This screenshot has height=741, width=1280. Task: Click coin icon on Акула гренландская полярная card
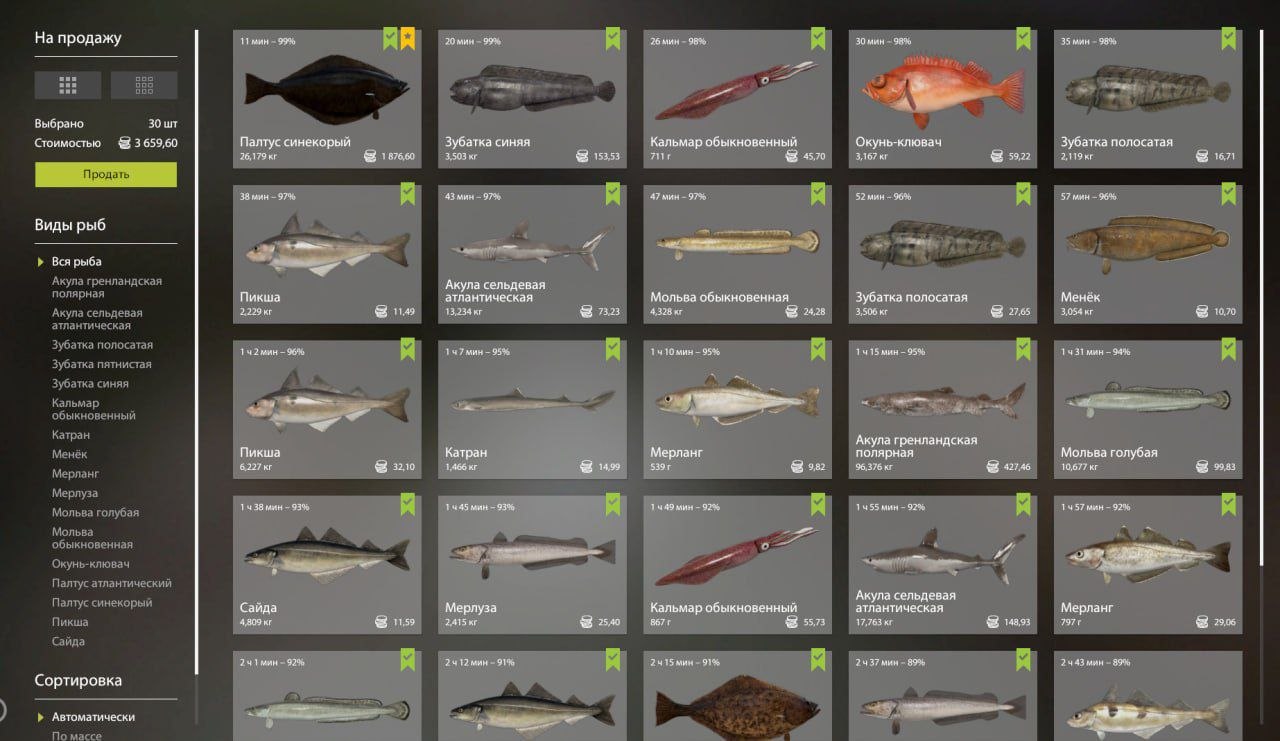pos(993,467)
